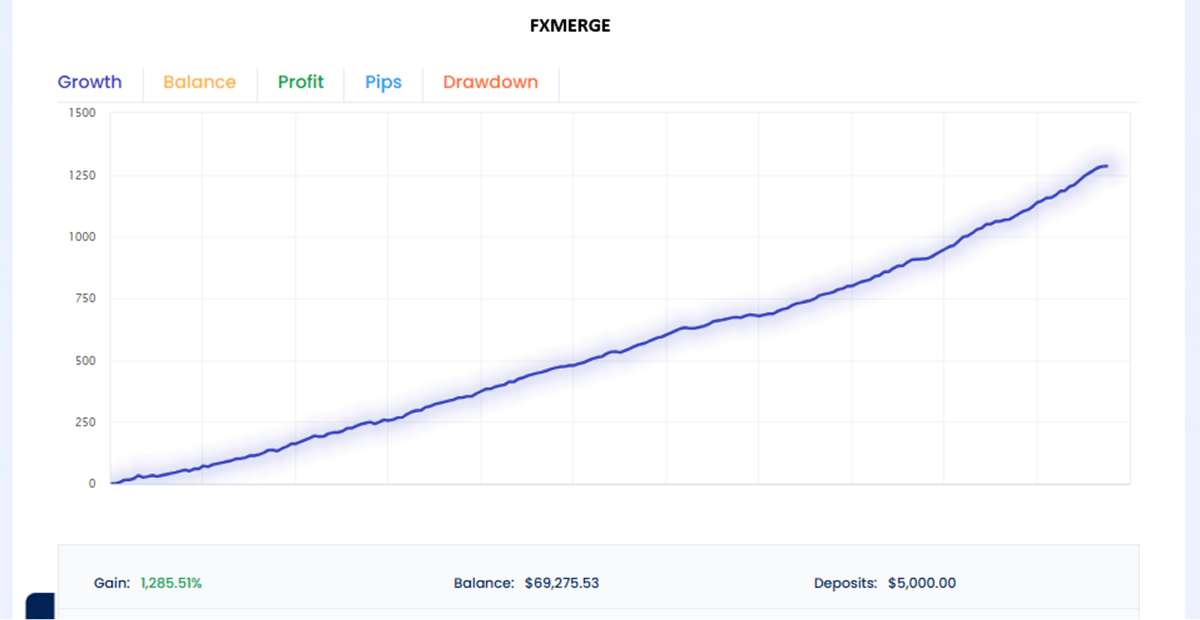Click the dark blue button at bottom-left corner
This screenshot has height=620, width=1200.
coord(38,606)
